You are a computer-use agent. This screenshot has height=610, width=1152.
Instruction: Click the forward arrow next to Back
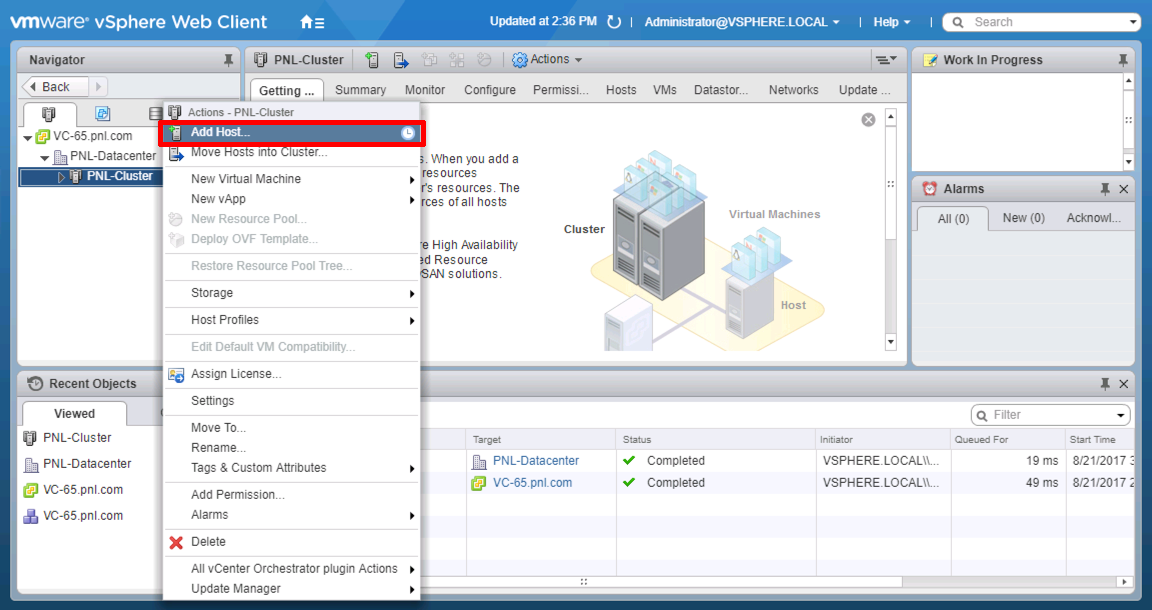coord(98,87)
